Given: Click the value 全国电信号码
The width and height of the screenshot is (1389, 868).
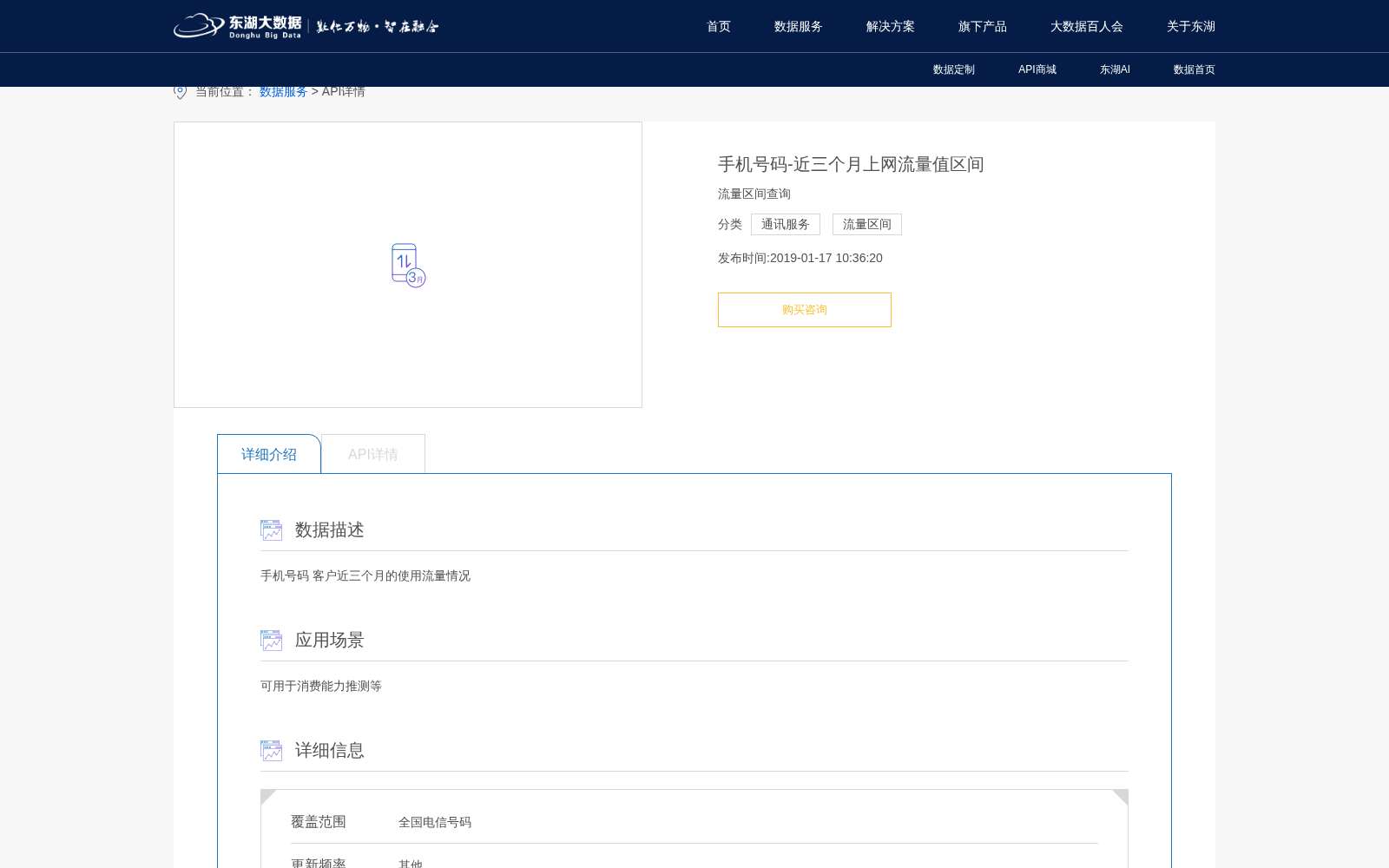Looking at the screenshot, I should pyautogui.click(x=435, y=822).
